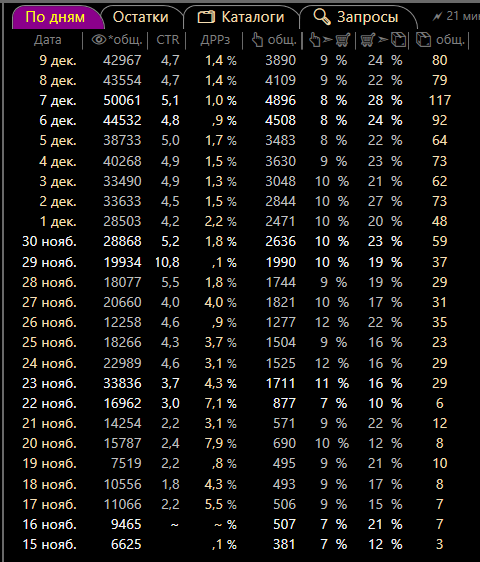Click the ДРРз value 7,9 %
This screenshot has width=480, height=562.
(x=220, y=444)
